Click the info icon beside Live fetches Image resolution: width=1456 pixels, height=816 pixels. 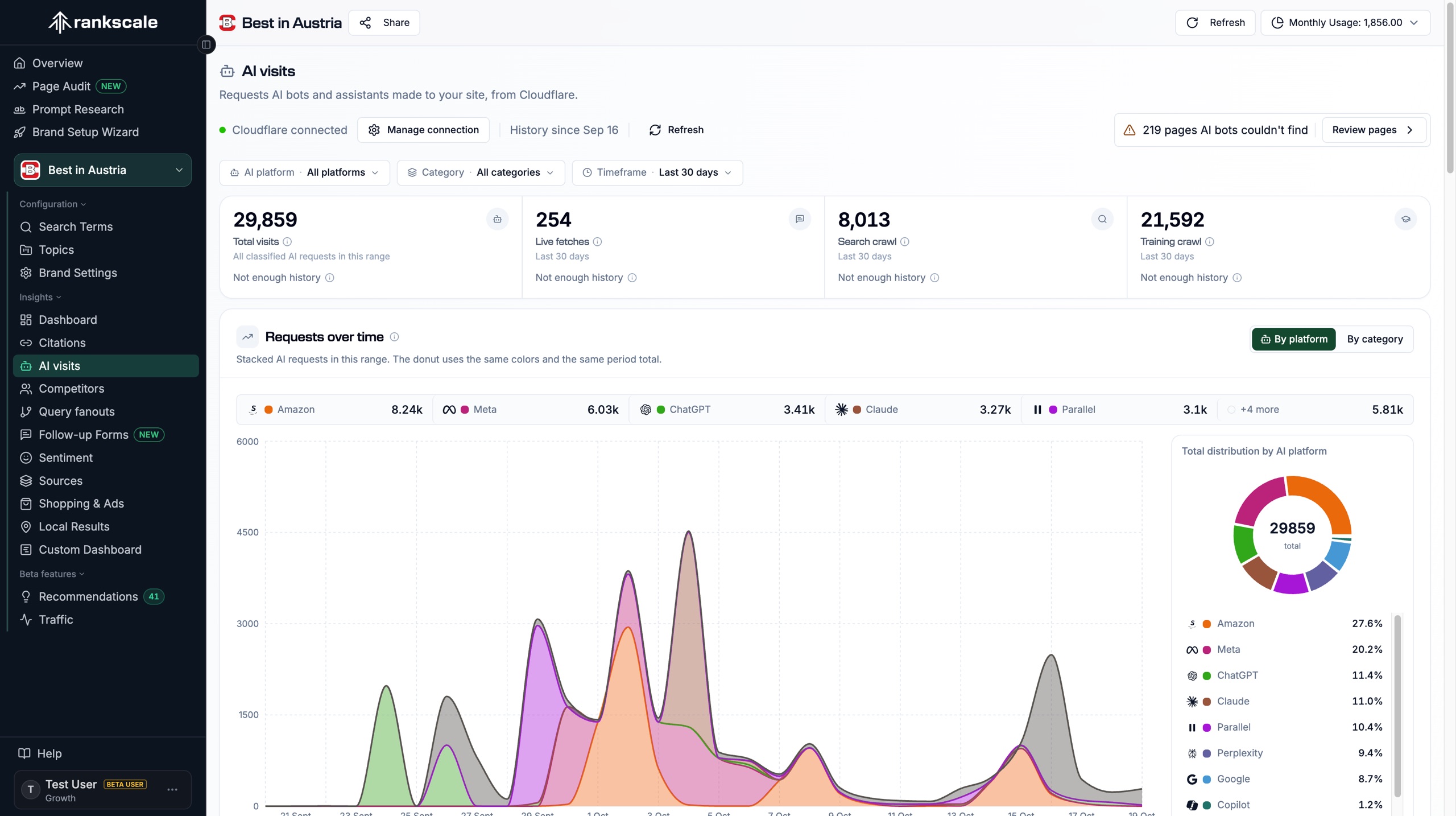tap(597, 242)
